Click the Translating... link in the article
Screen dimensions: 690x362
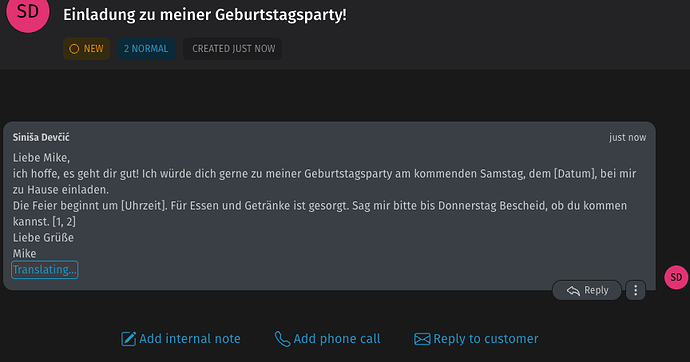pos(44,270)
